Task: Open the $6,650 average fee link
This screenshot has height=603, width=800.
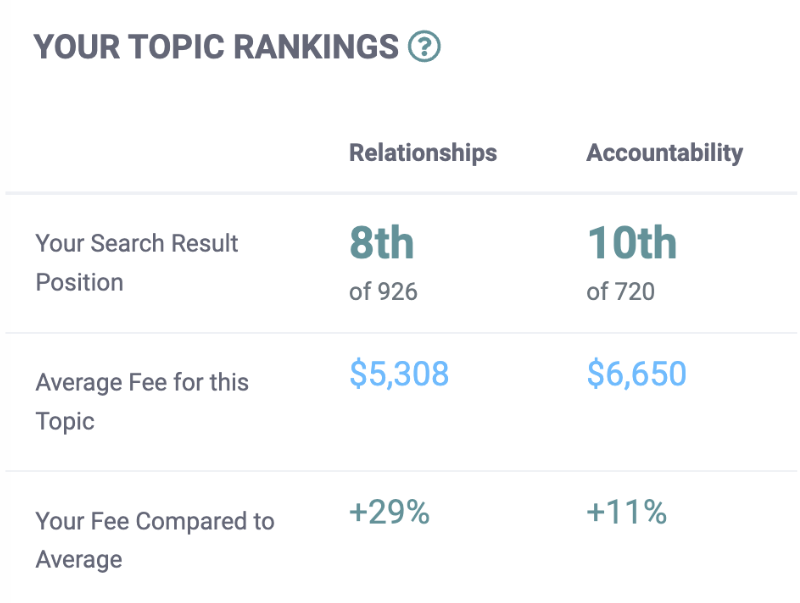Action: point(637,374)
